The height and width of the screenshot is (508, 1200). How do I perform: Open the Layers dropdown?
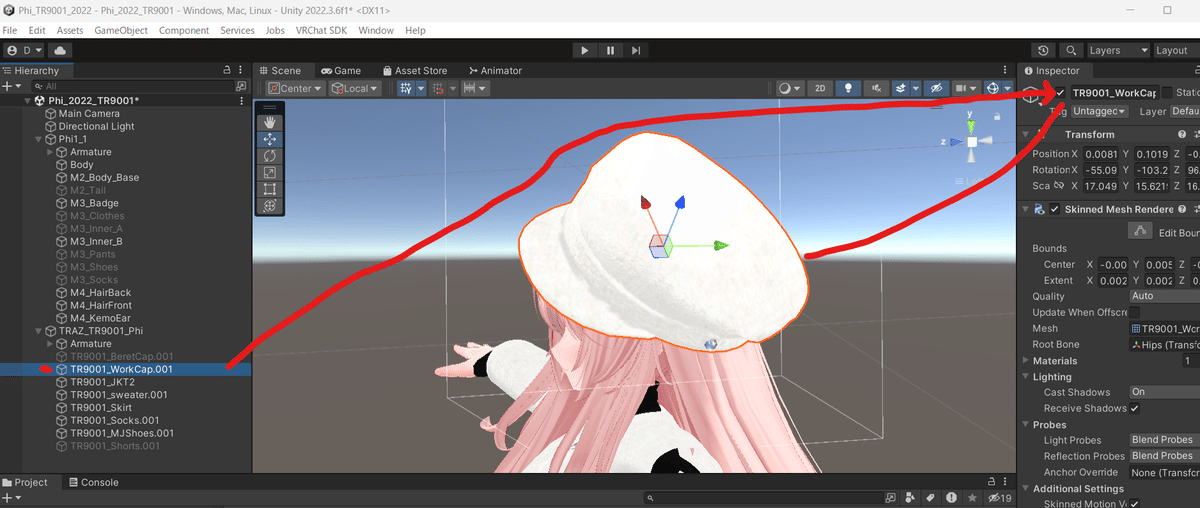pos(1117,50)
